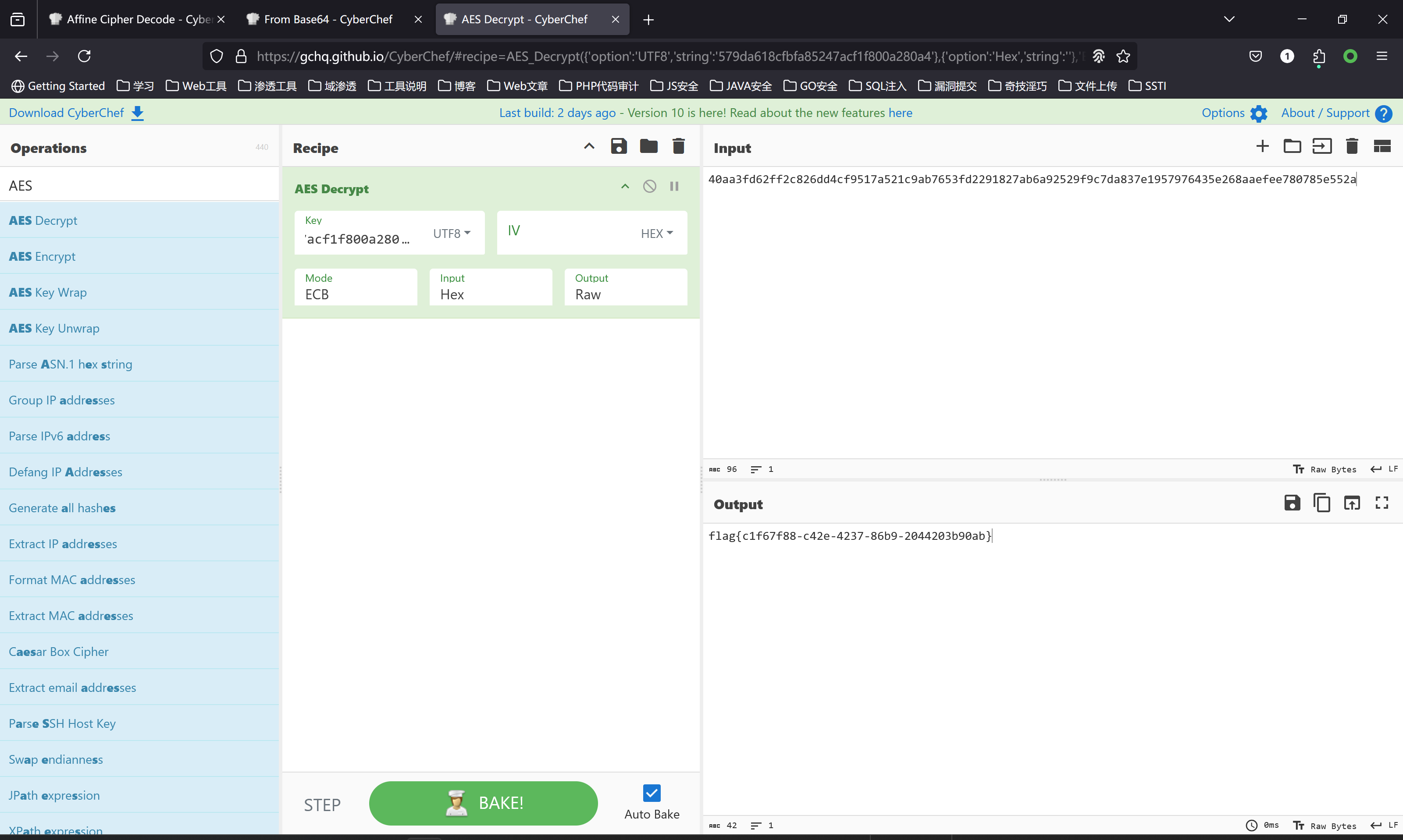1403x840 pixels.
Task: Save the output to a file
Action: [x=1292, y=503]
